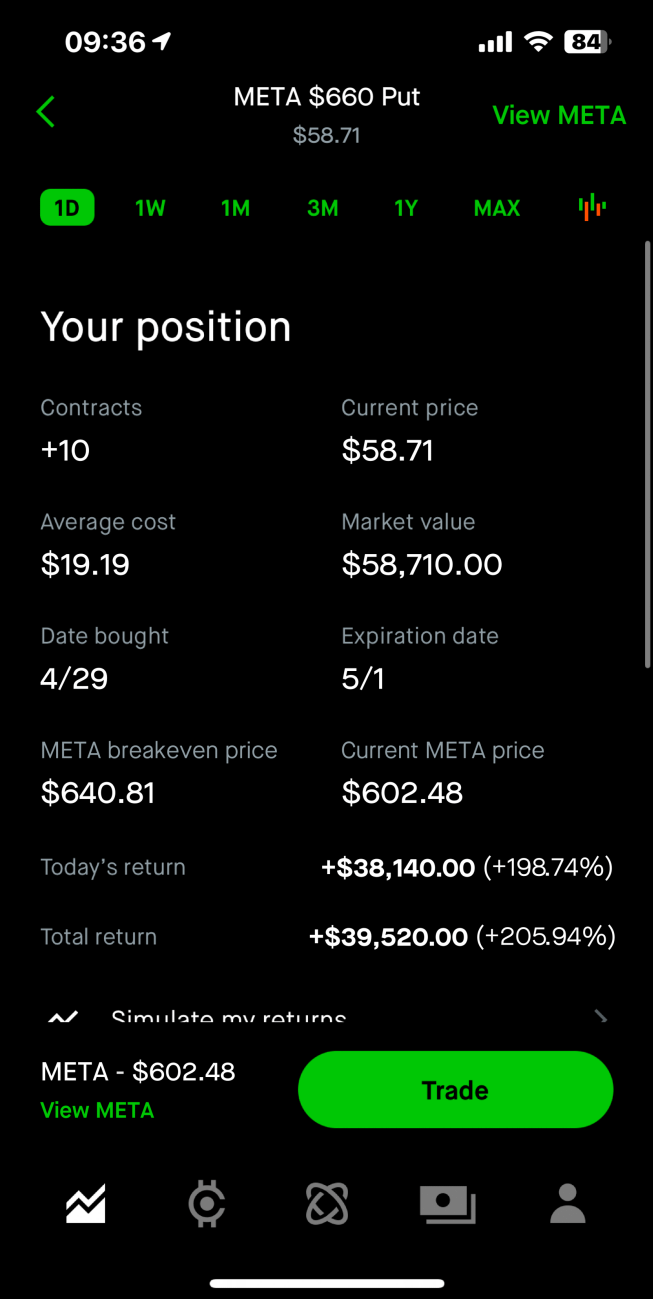Open the candlestick chart view icon
This screenshot has height=1299, width=653.
pos(592,207)
